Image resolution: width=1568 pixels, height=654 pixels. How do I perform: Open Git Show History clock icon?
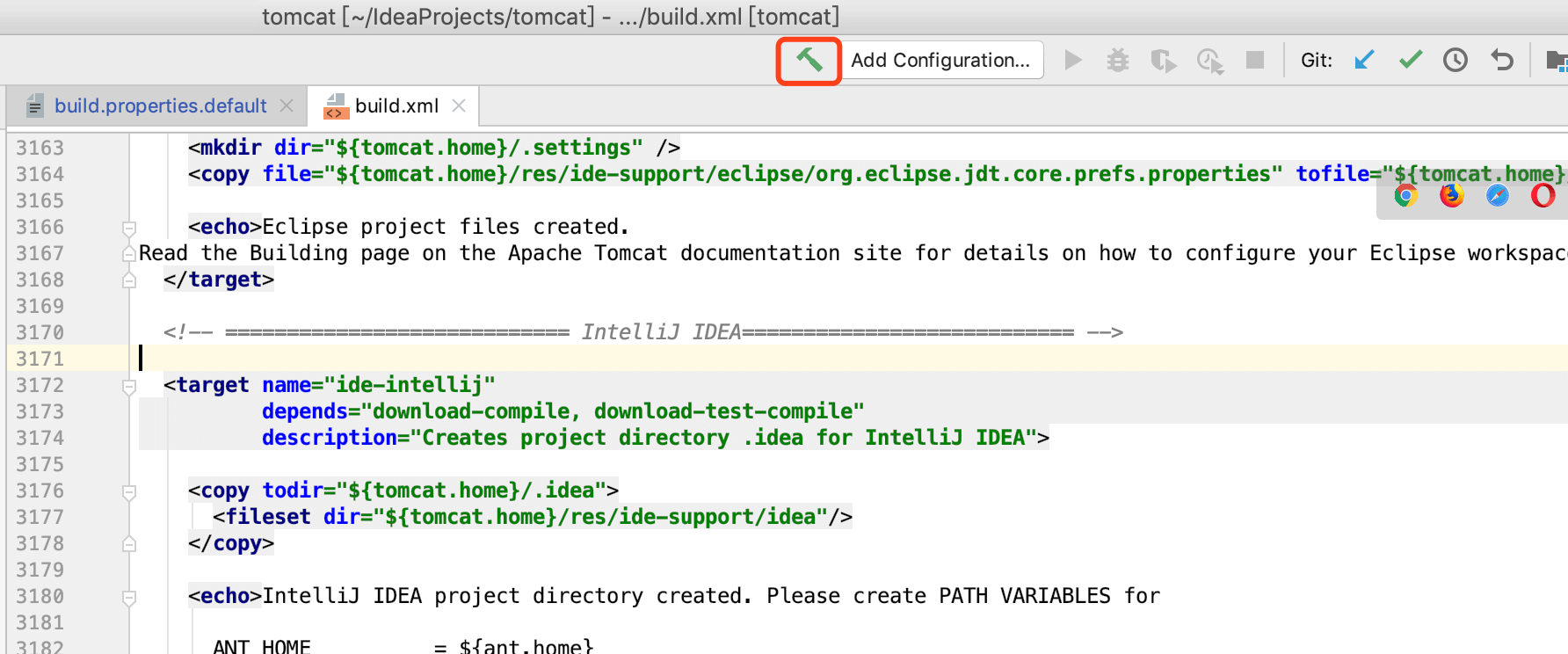click(1455, 60)
